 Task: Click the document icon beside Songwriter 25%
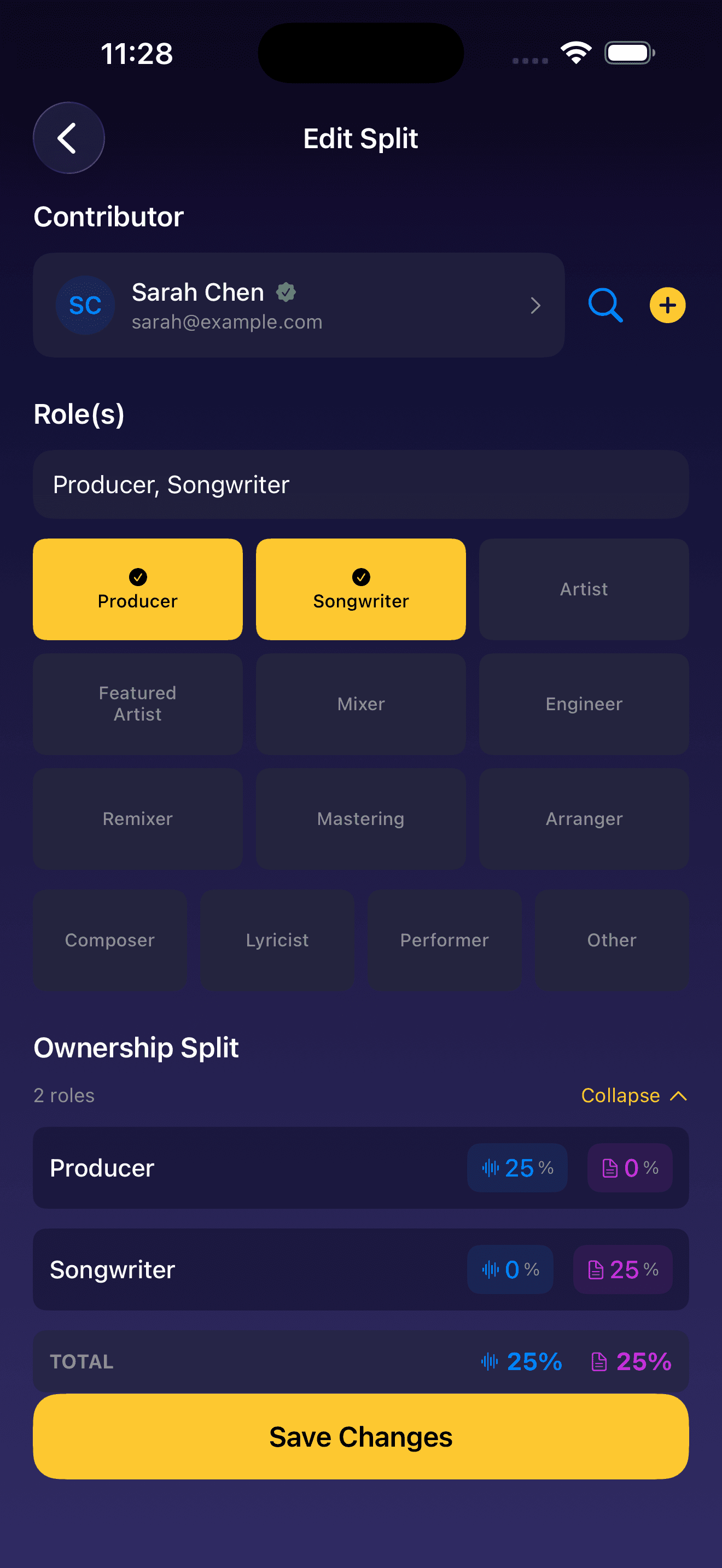point(597,1269)
